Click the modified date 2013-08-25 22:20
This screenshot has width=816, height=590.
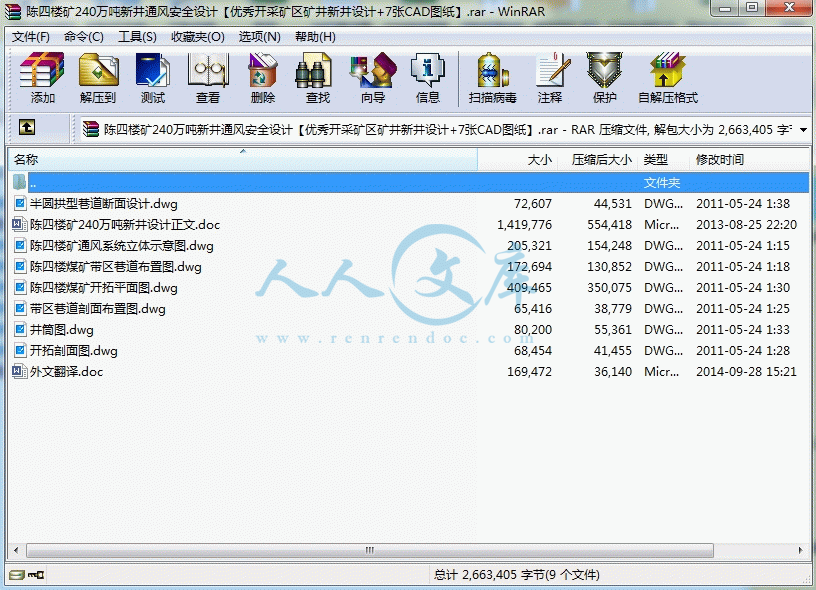click(x=746, y=224)
